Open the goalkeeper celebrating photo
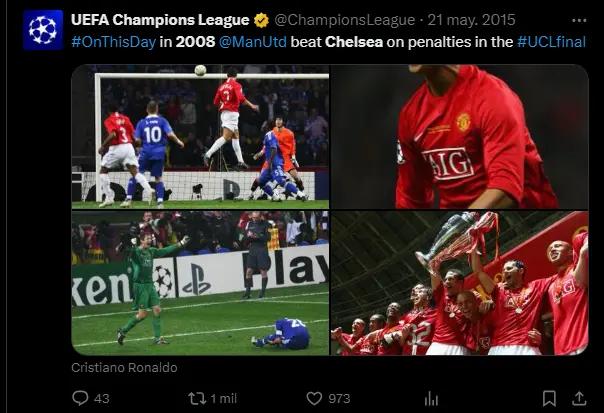This screenshot has height=413, width=604. [x=200, y=283]
